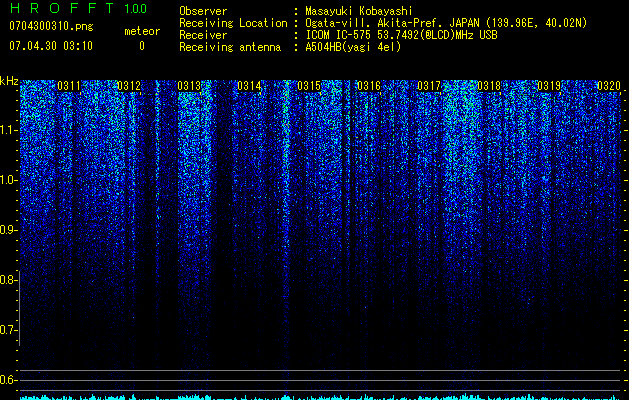Click the 0317 time marker
Screen dimensions: 629x400
tap(429, 86)
